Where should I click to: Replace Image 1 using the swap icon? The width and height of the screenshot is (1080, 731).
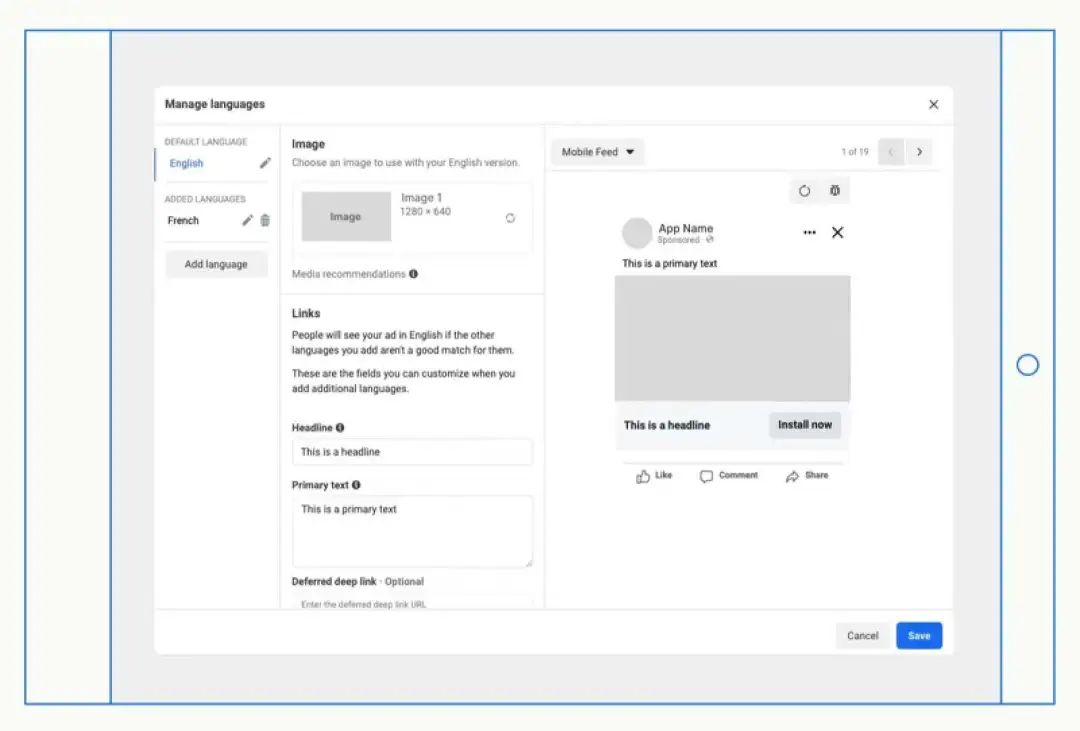point(510,218)
